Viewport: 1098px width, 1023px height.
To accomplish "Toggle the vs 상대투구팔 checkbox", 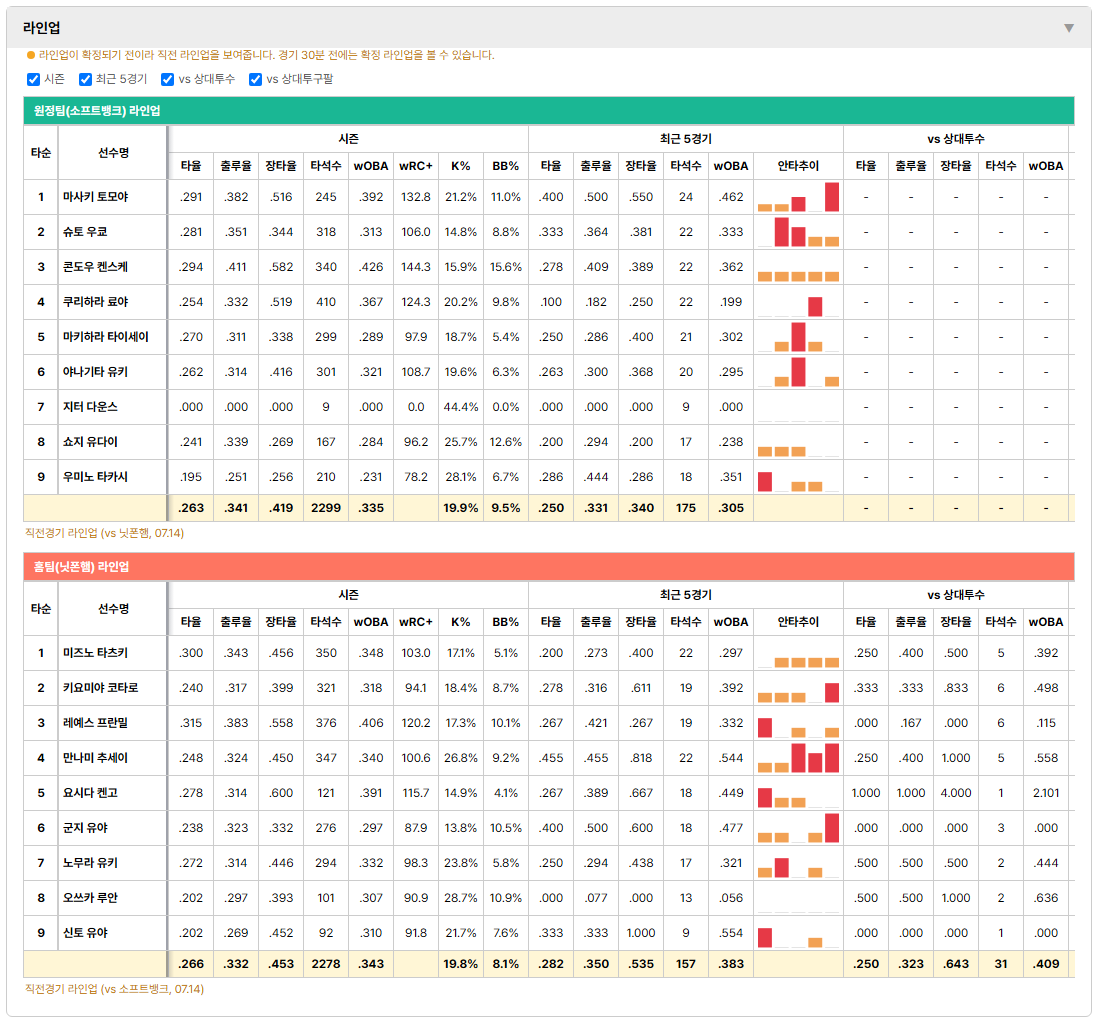I will point(256,79).
